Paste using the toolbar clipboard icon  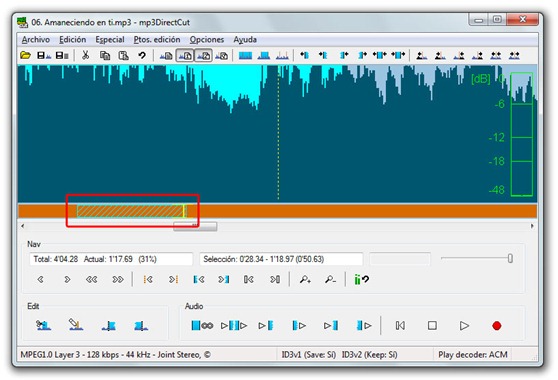[123, 56]
